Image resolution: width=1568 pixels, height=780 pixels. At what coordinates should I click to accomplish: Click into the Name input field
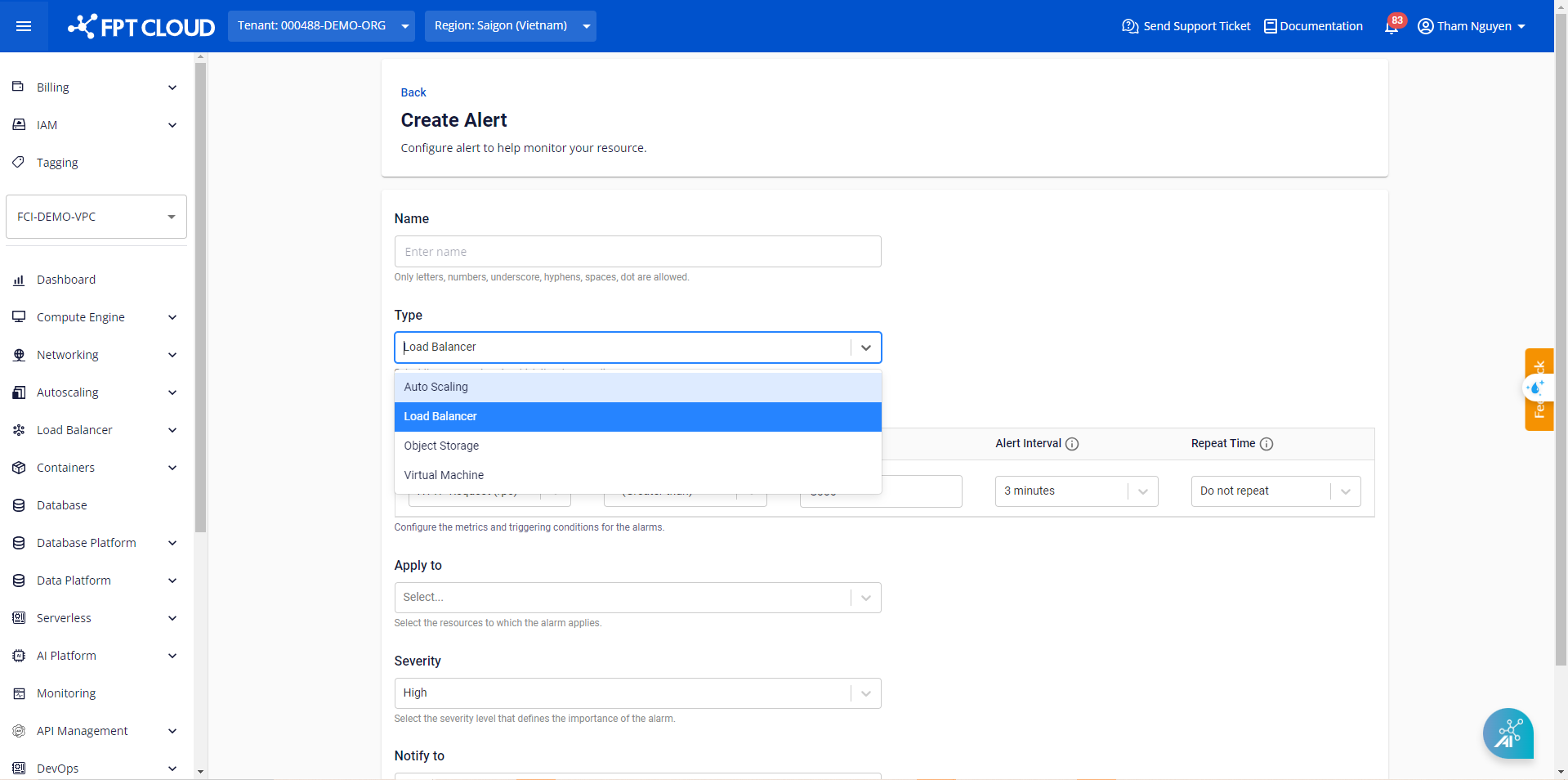637,252
